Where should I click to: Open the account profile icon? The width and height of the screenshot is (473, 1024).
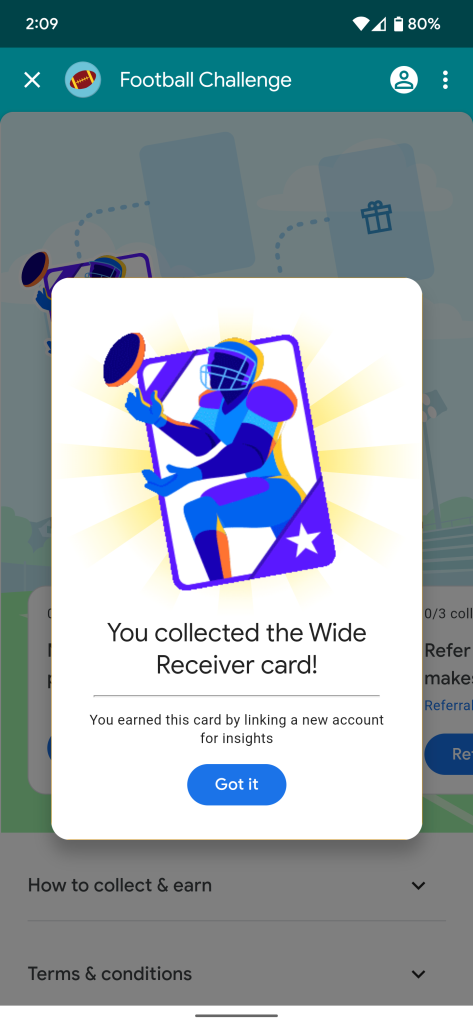404,80
